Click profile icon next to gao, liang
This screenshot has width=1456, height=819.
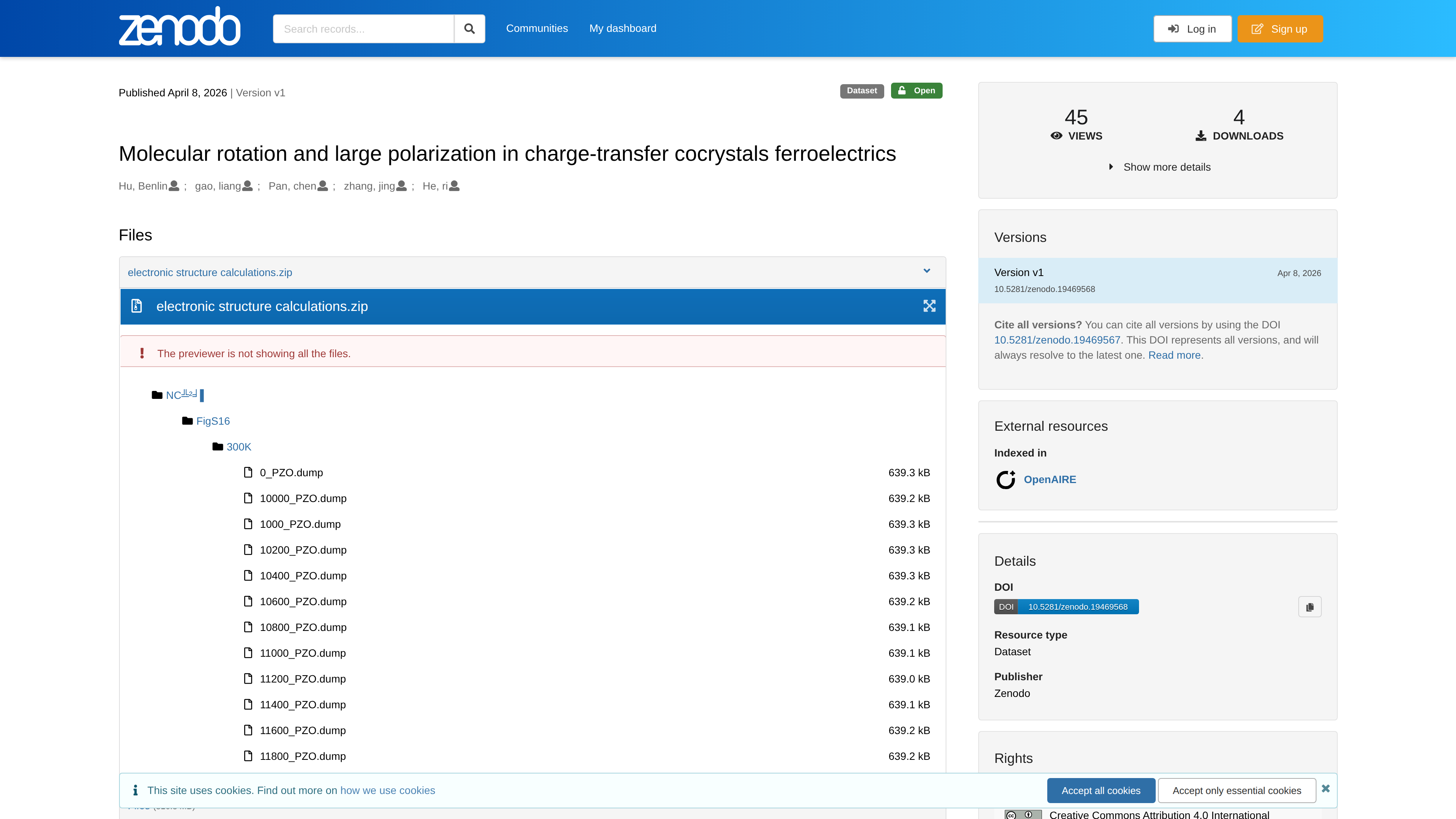(x=248, y=185)
